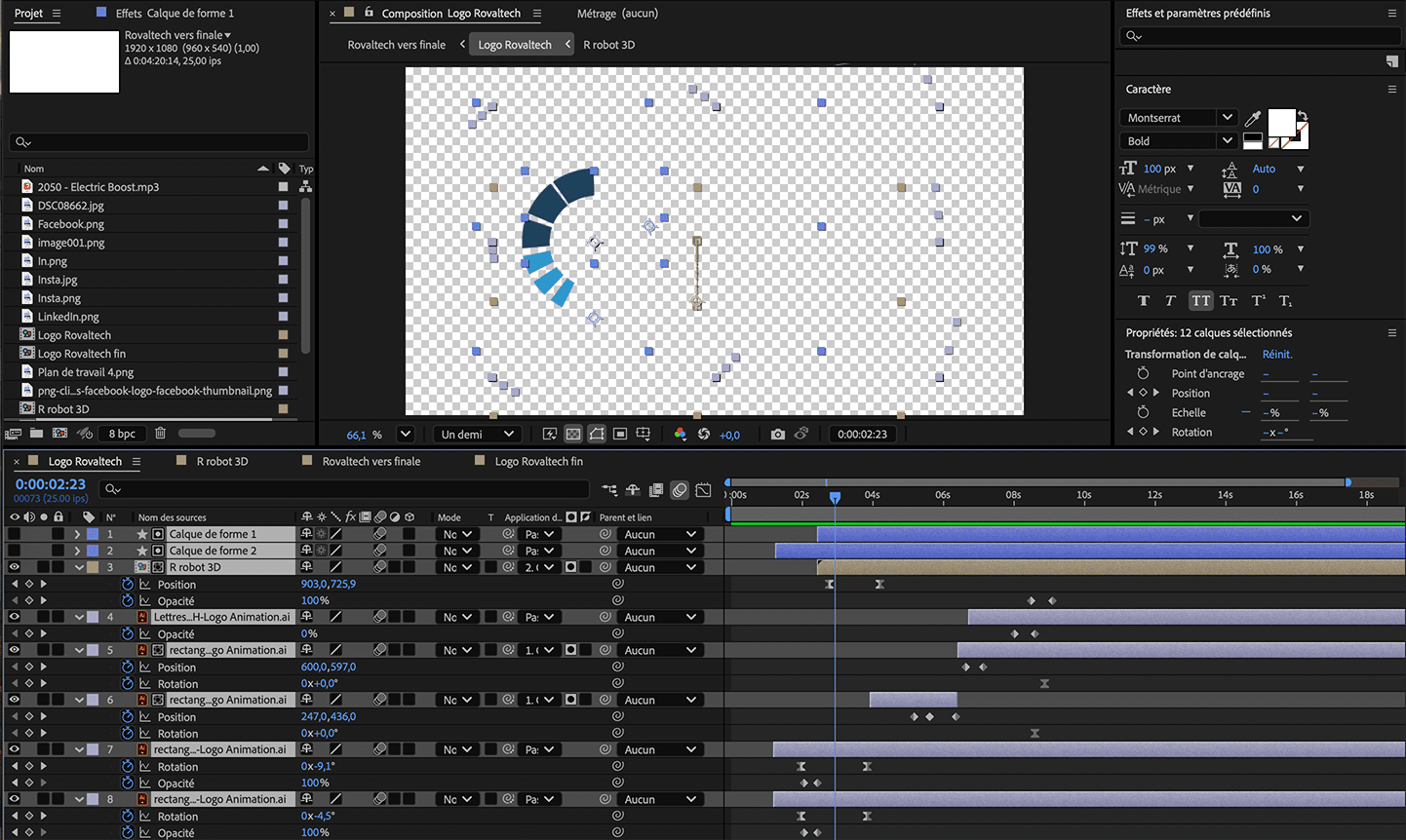Enable Small Caps (Tt) text style

tap(1229, 301)
